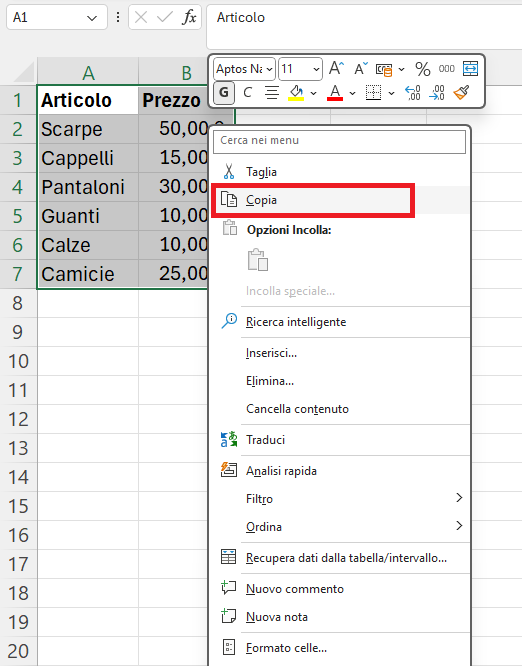Screen dimensions: 522x666
Task: Apply percent style from mini toolbar
Action: point(423,69)
